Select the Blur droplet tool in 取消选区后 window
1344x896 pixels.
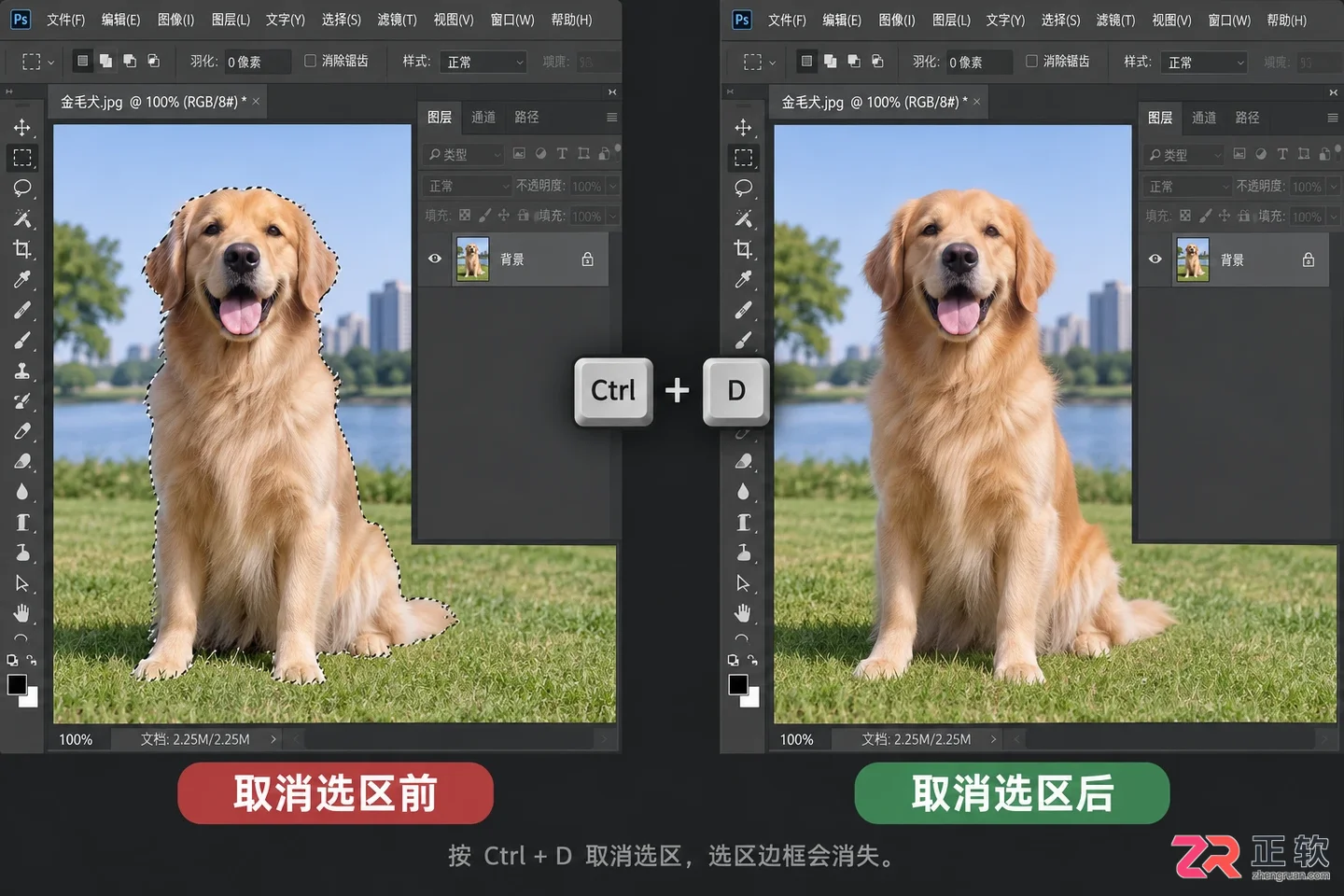coord(743,492)
